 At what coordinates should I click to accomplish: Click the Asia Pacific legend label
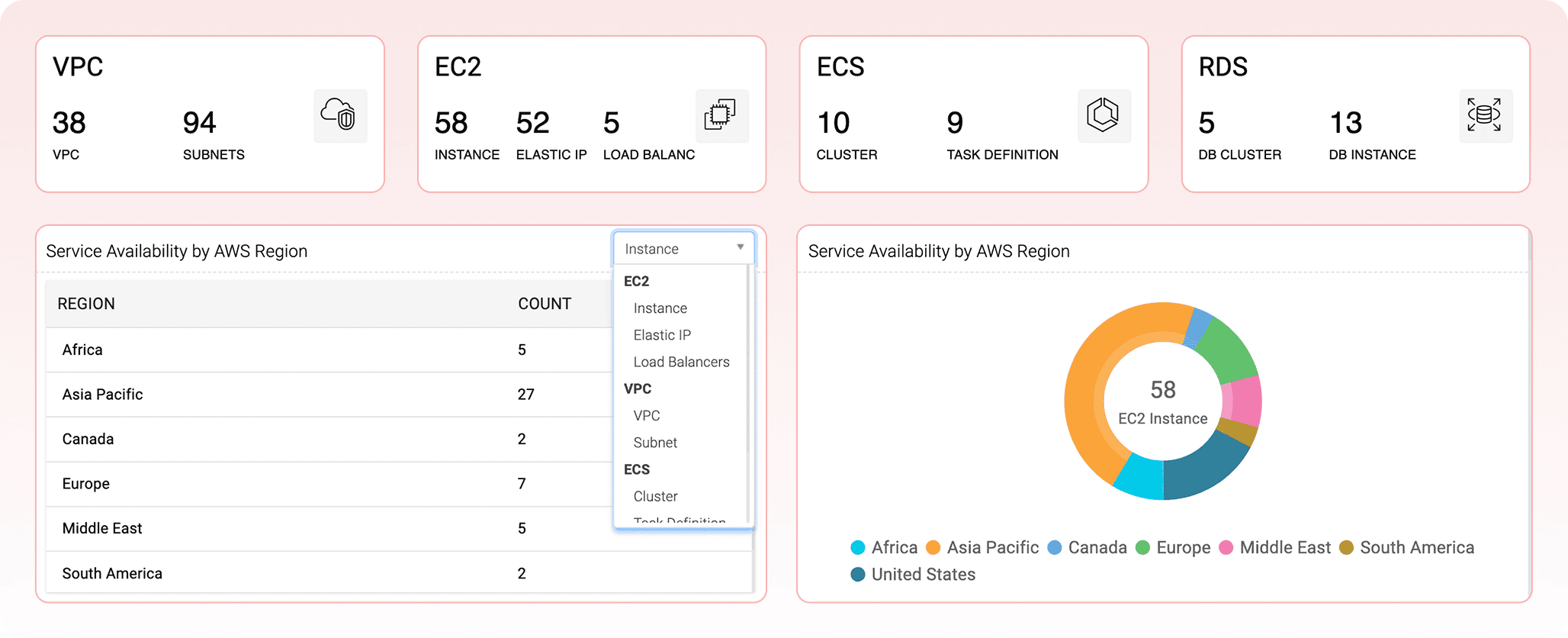click(993, 547)
